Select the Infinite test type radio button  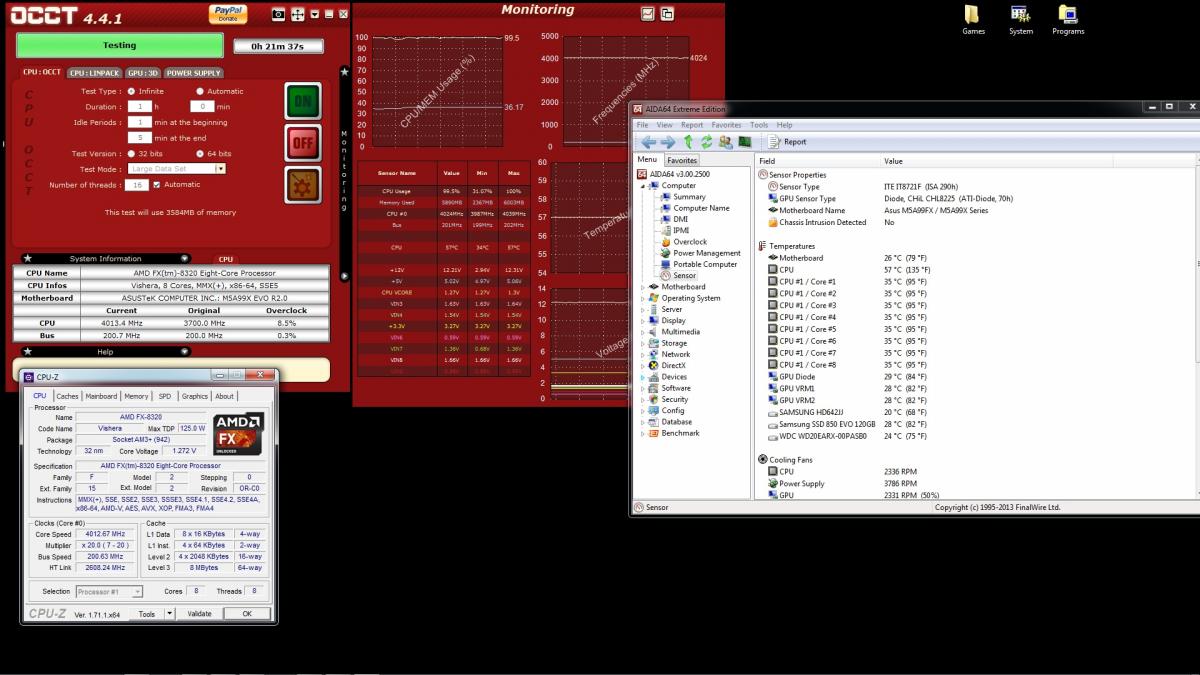click(x=131, y=91)
